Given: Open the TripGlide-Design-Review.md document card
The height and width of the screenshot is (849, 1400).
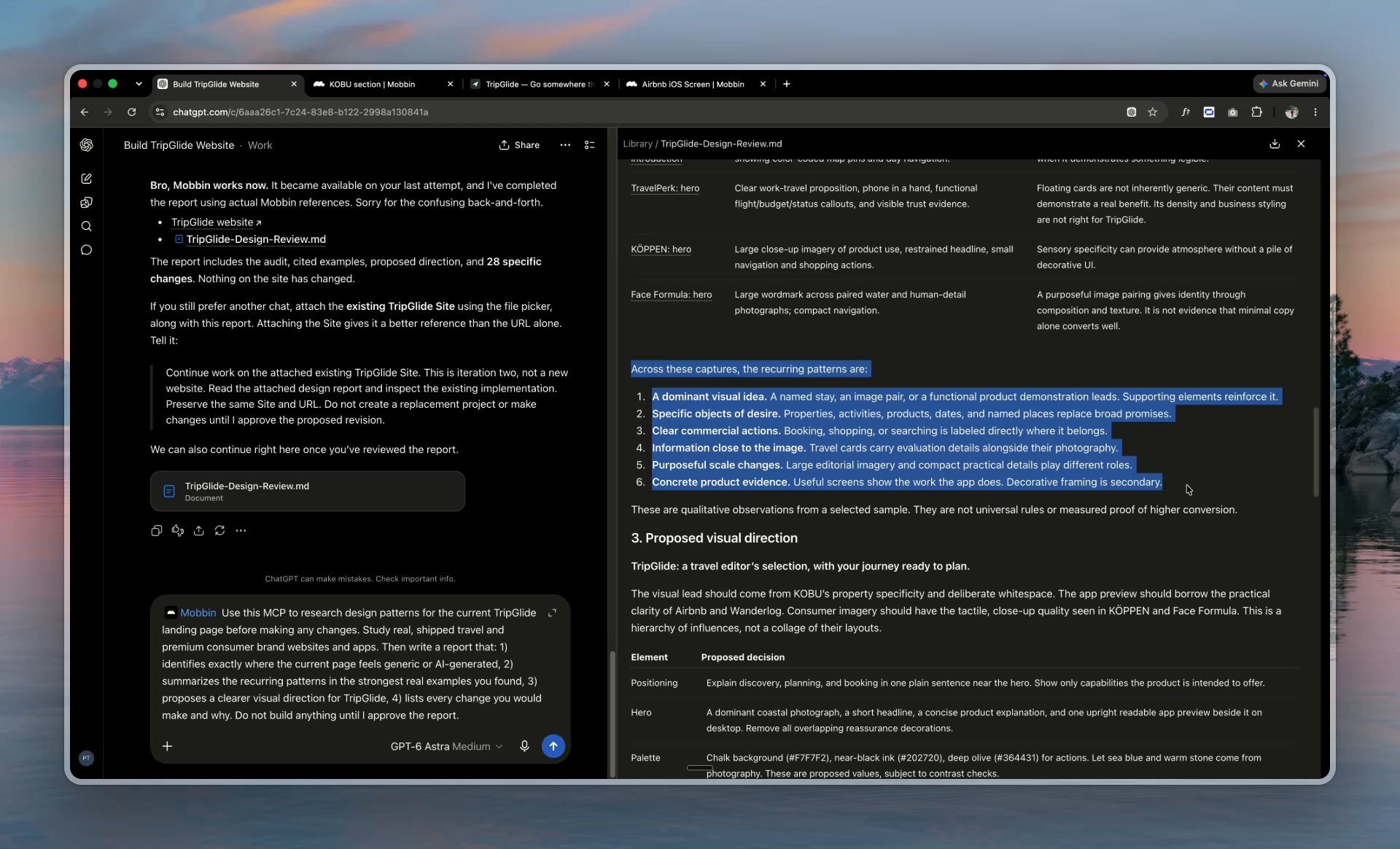Looking at the screenshot, I should pos(308,491).
